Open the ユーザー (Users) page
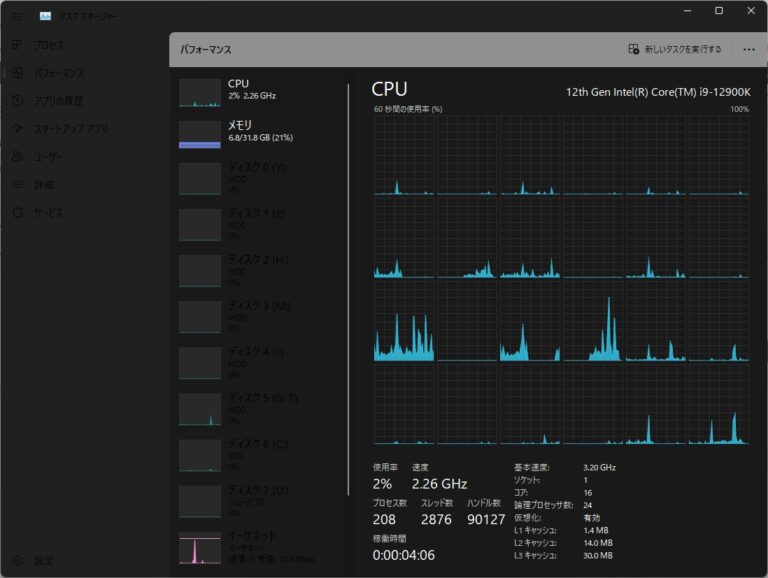The width and height of the screenshot is (768, 578). (17, 157)
